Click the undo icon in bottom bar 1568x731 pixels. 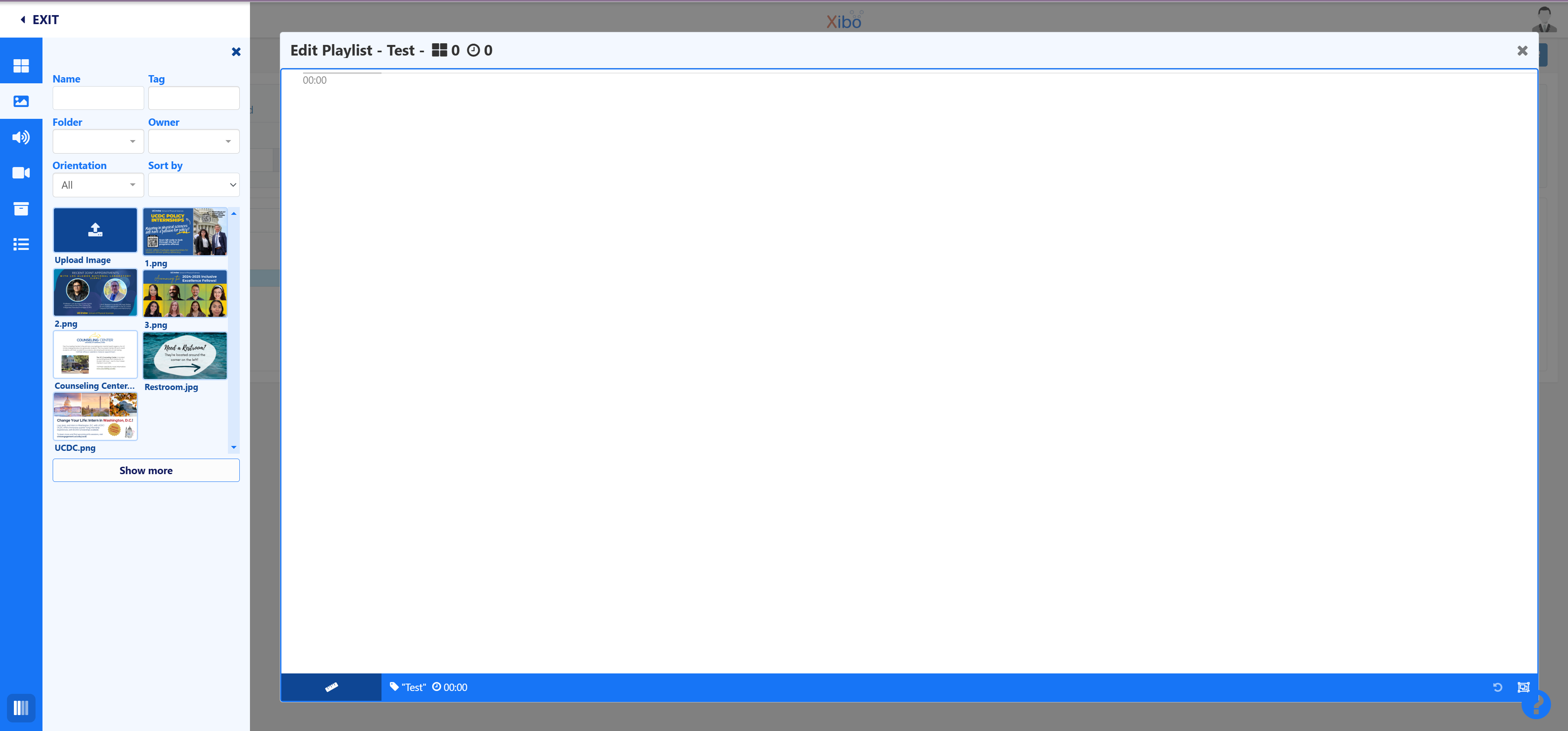[x=1497, y=687]
